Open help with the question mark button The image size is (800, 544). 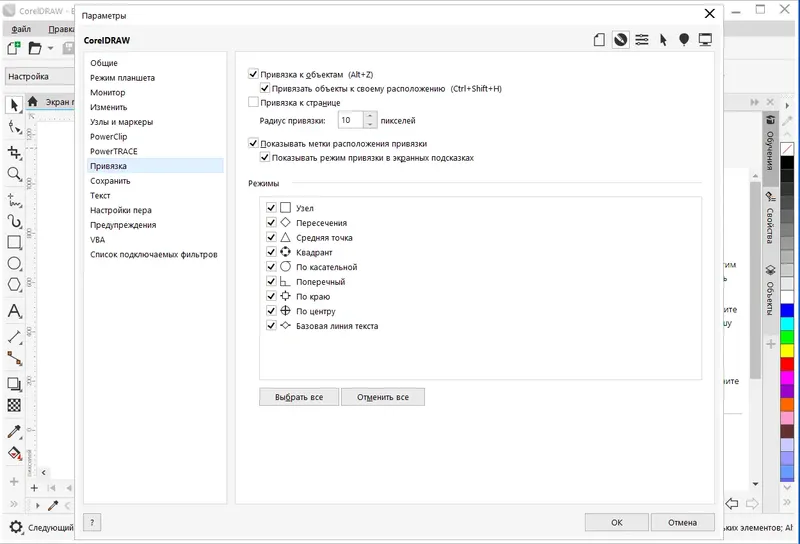coord(92,522)
